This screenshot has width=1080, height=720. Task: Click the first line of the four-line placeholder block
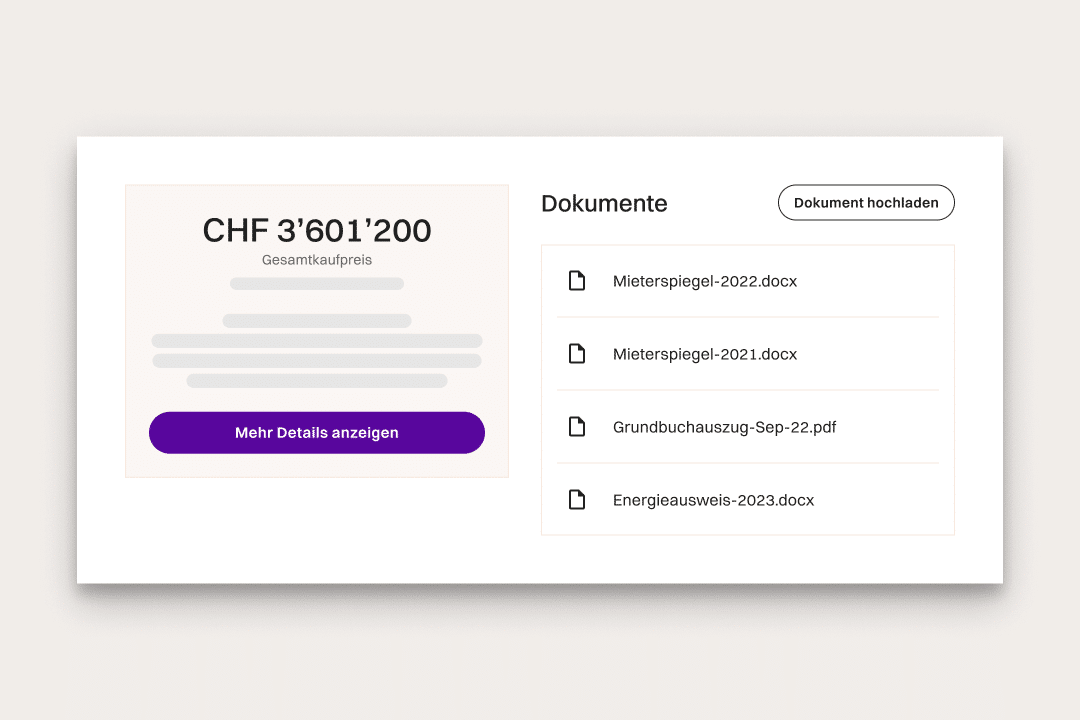click(x=316, y=321)
